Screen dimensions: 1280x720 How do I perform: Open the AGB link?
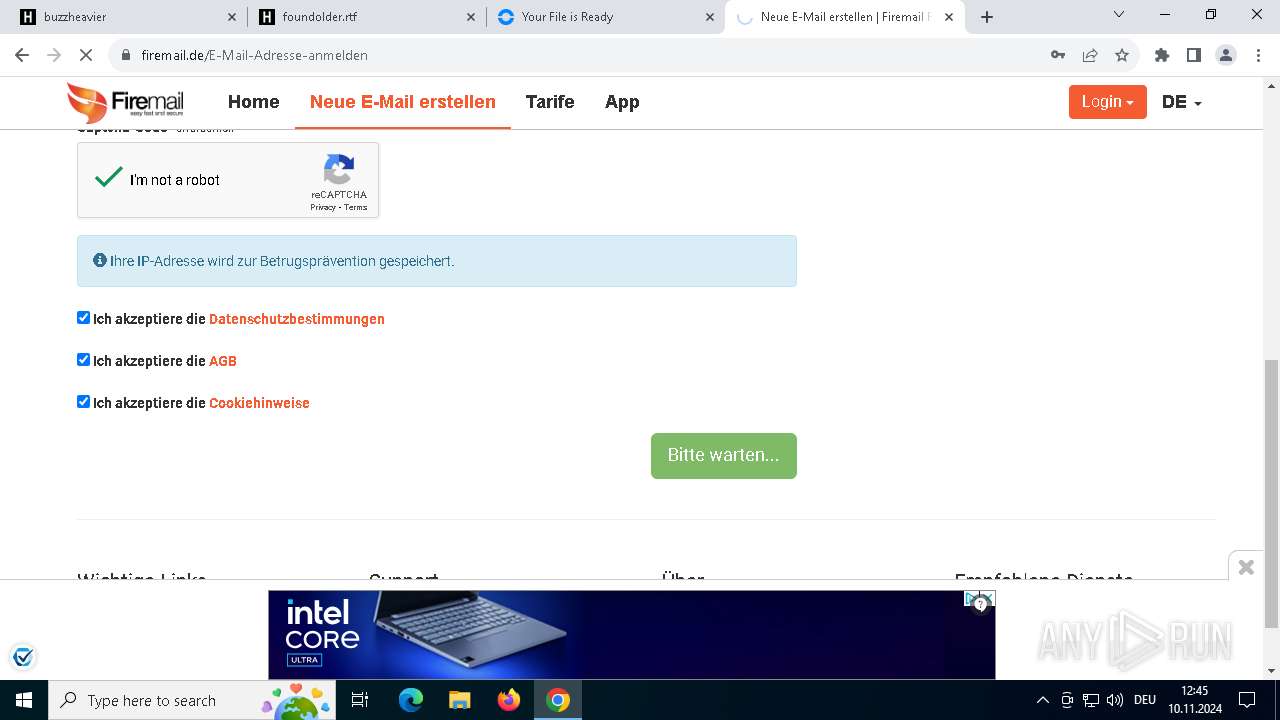point(223,361)
